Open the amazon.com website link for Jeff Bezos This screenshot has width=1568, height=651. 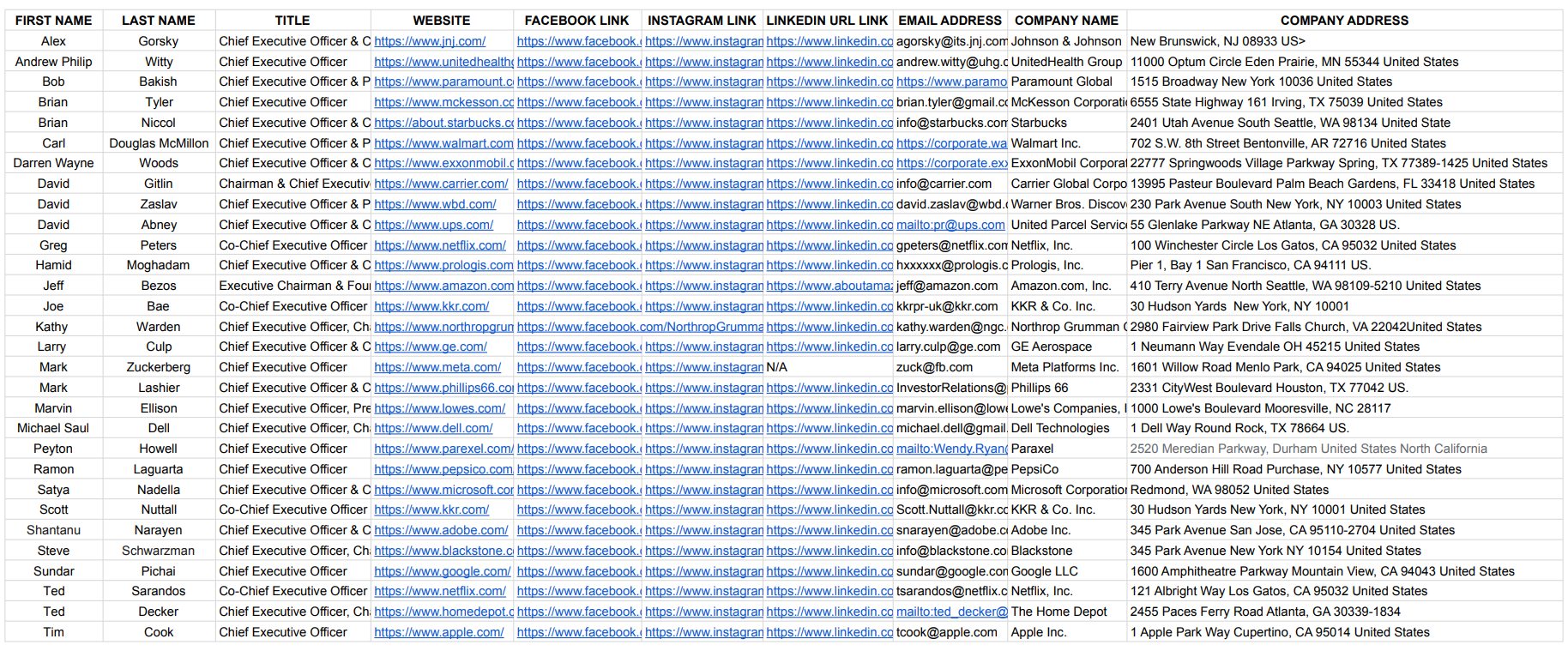443,286
